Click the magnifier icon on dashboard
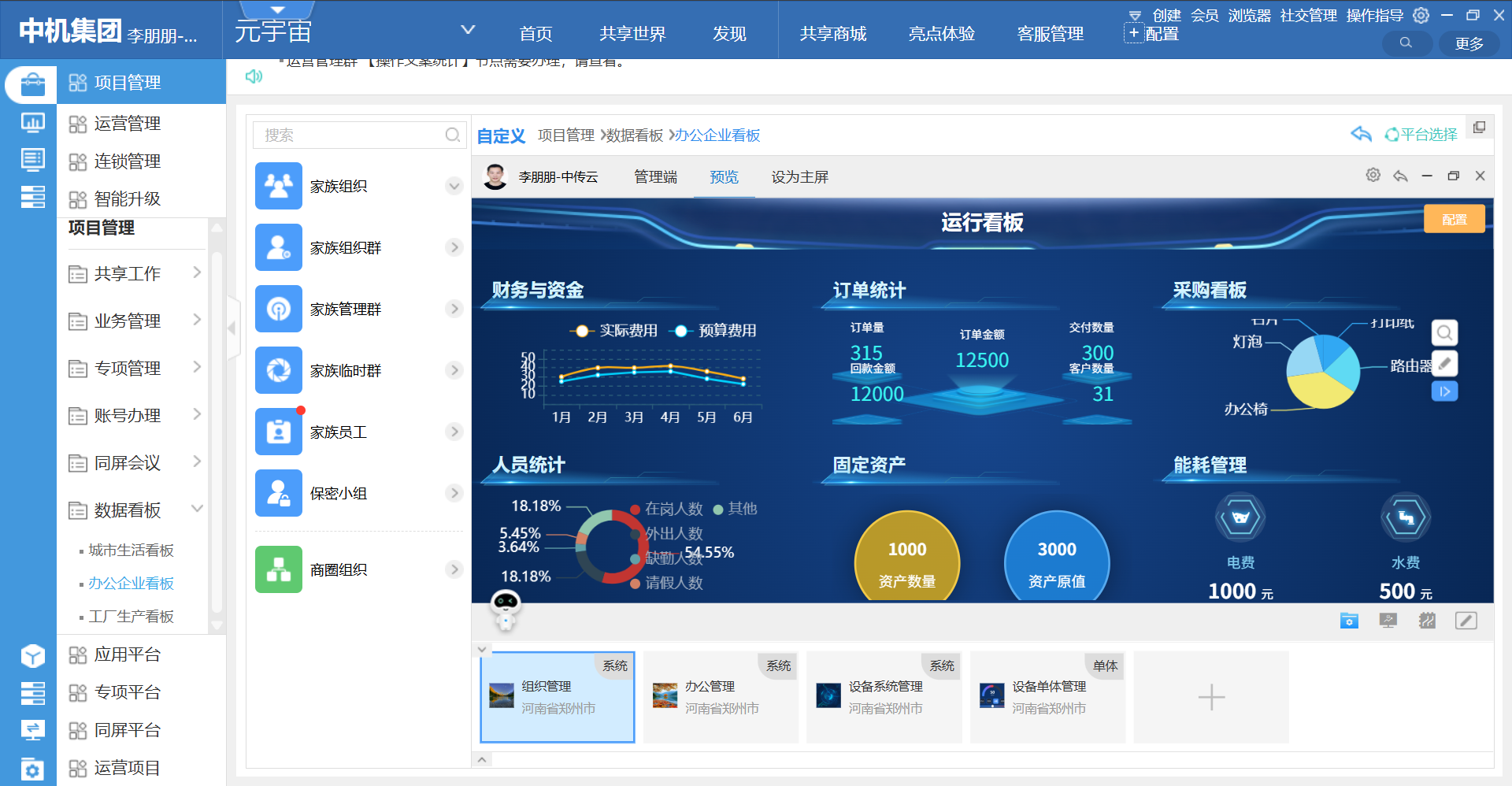 click(1444, 333)
